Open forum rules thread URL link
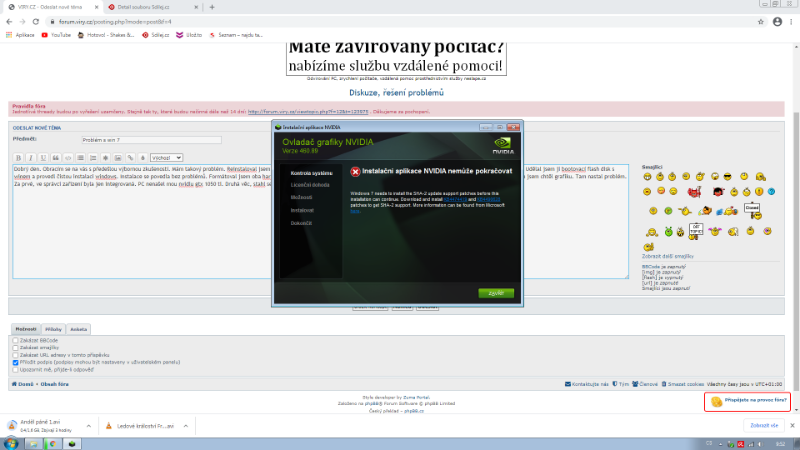The width and height of the screenshot is (800, 450). pyautogui.click(x=308, y=111)
